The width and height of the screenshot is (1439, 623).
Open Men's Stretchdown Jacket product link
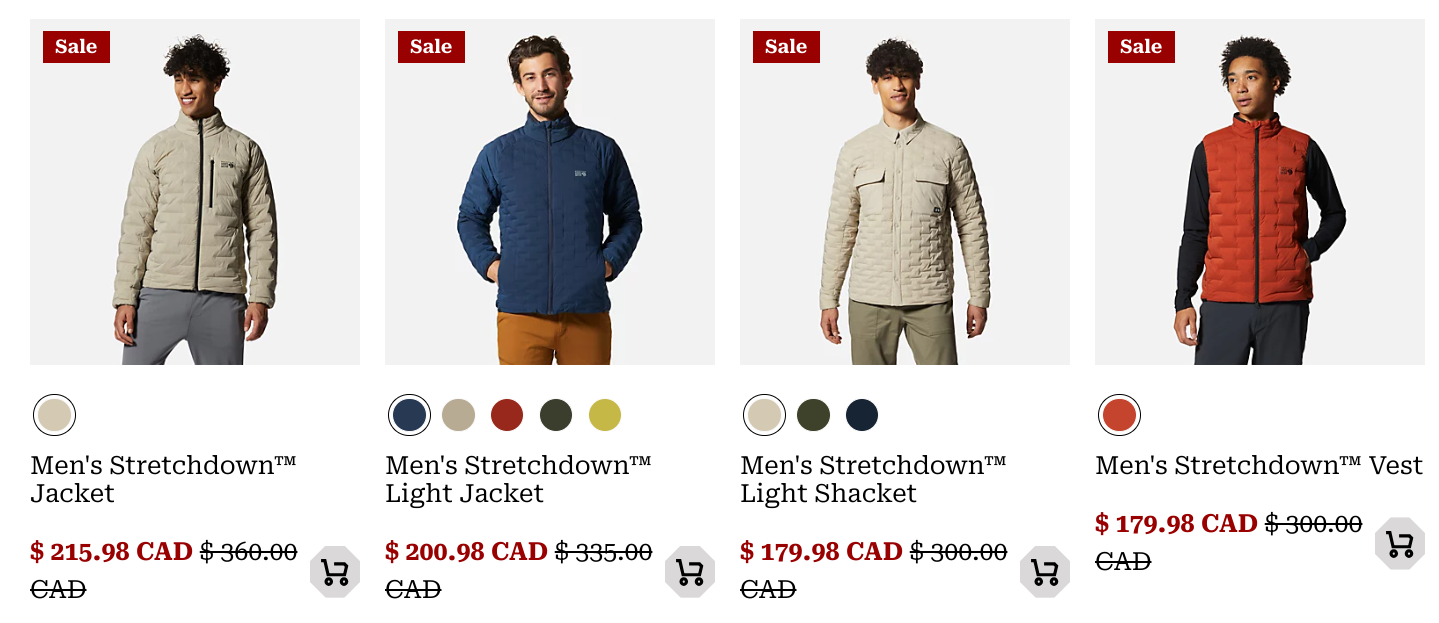click(164, 479)
